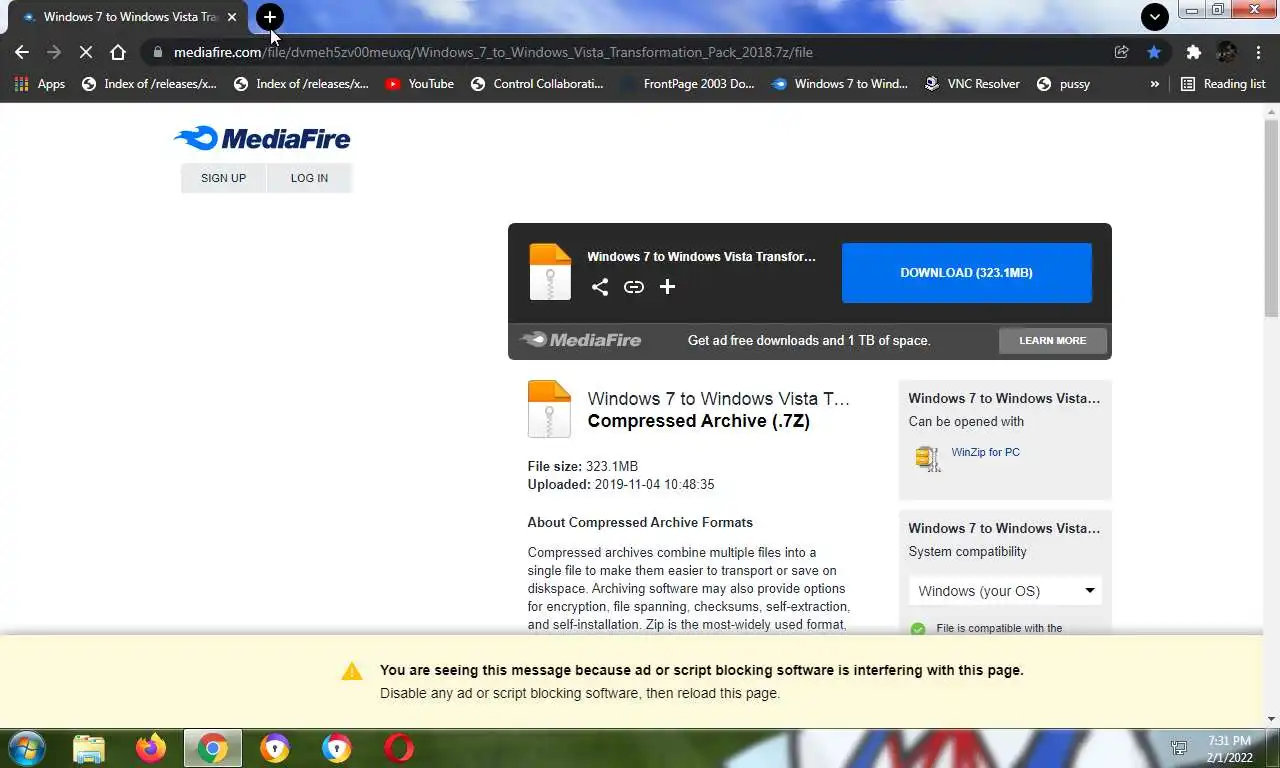This screenshot has height=768, width=1280.
Task: Open the Chrome extensions puzzle icon
Action: pyautogui.click(x=1193, y=52)
